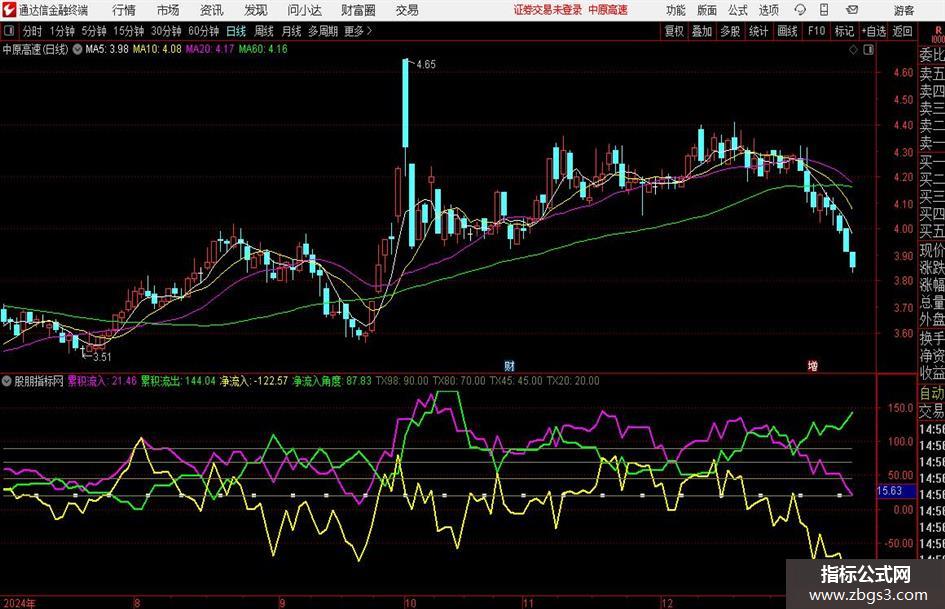Open the 公式 menu
The image size is (945, 609).
click(x=738, y=10)
